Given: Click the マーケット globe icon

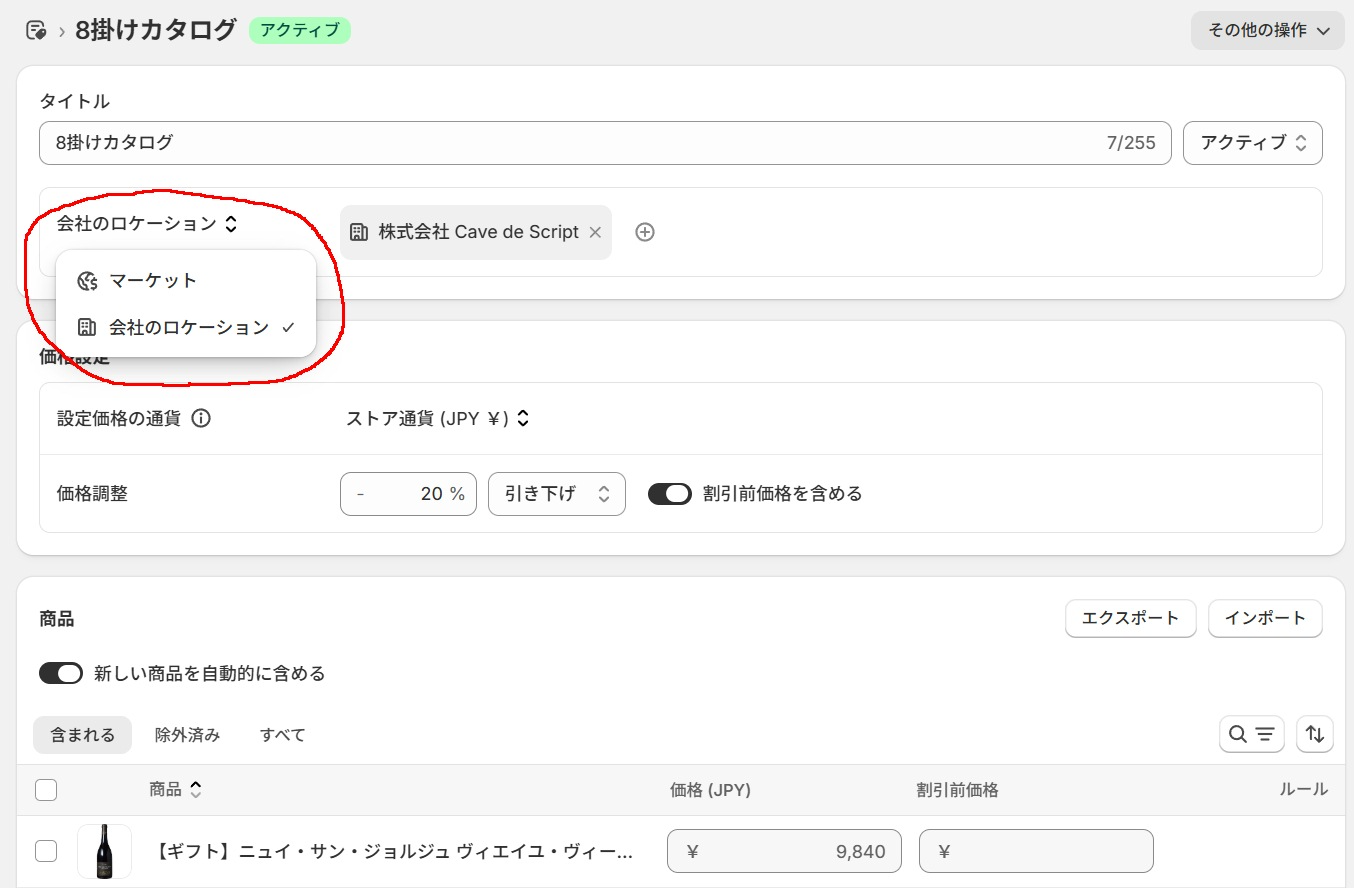Looking at the screenshot, I should [x=87, y=281].
